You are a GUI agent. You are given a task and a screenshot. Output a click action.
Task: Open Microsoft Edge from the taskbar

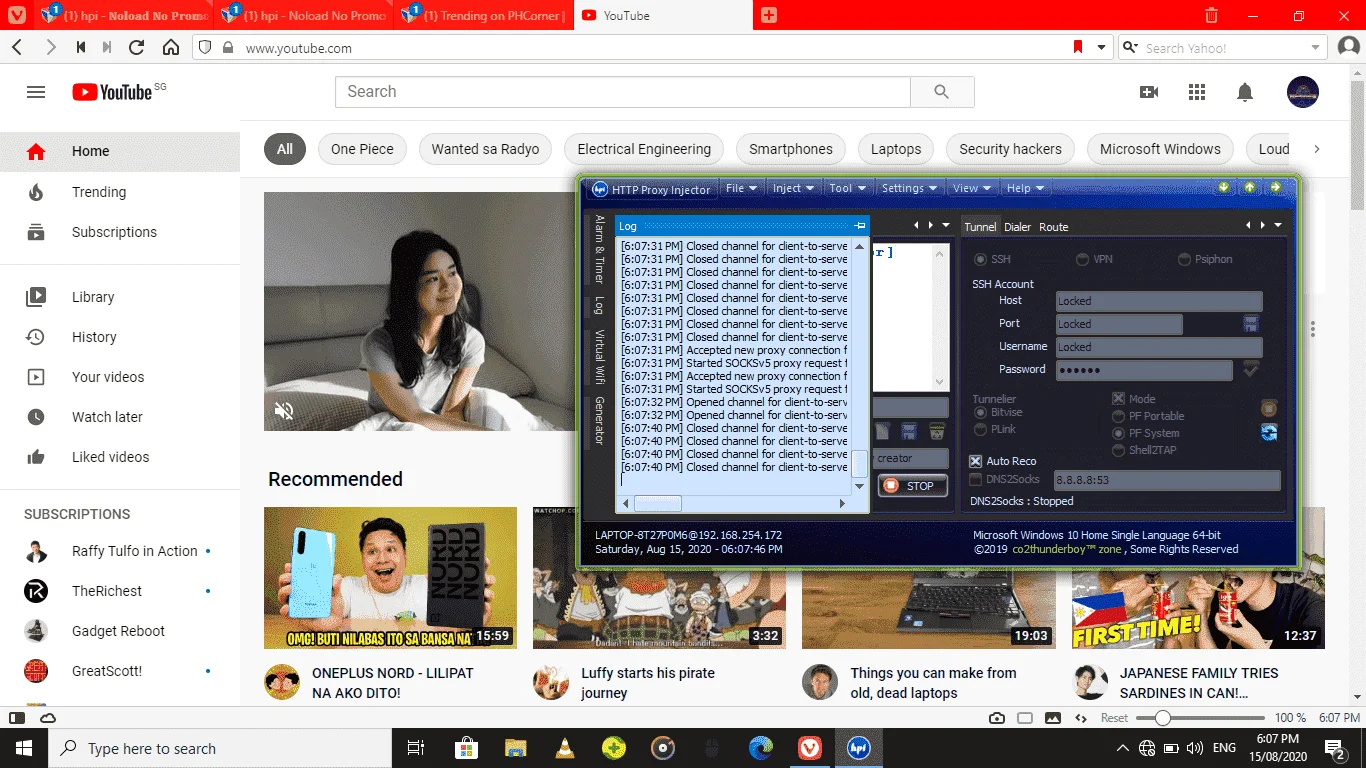click(x=761, y=748)
